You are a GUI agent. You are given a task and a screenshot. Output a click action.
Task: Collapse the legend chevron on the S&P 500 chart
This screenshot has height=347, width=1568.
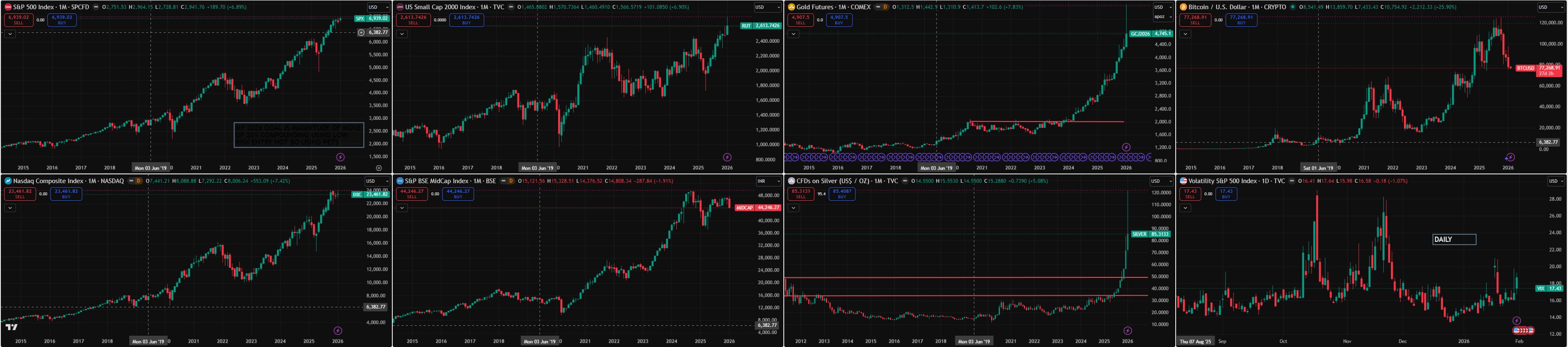click(x=10, y=34)
